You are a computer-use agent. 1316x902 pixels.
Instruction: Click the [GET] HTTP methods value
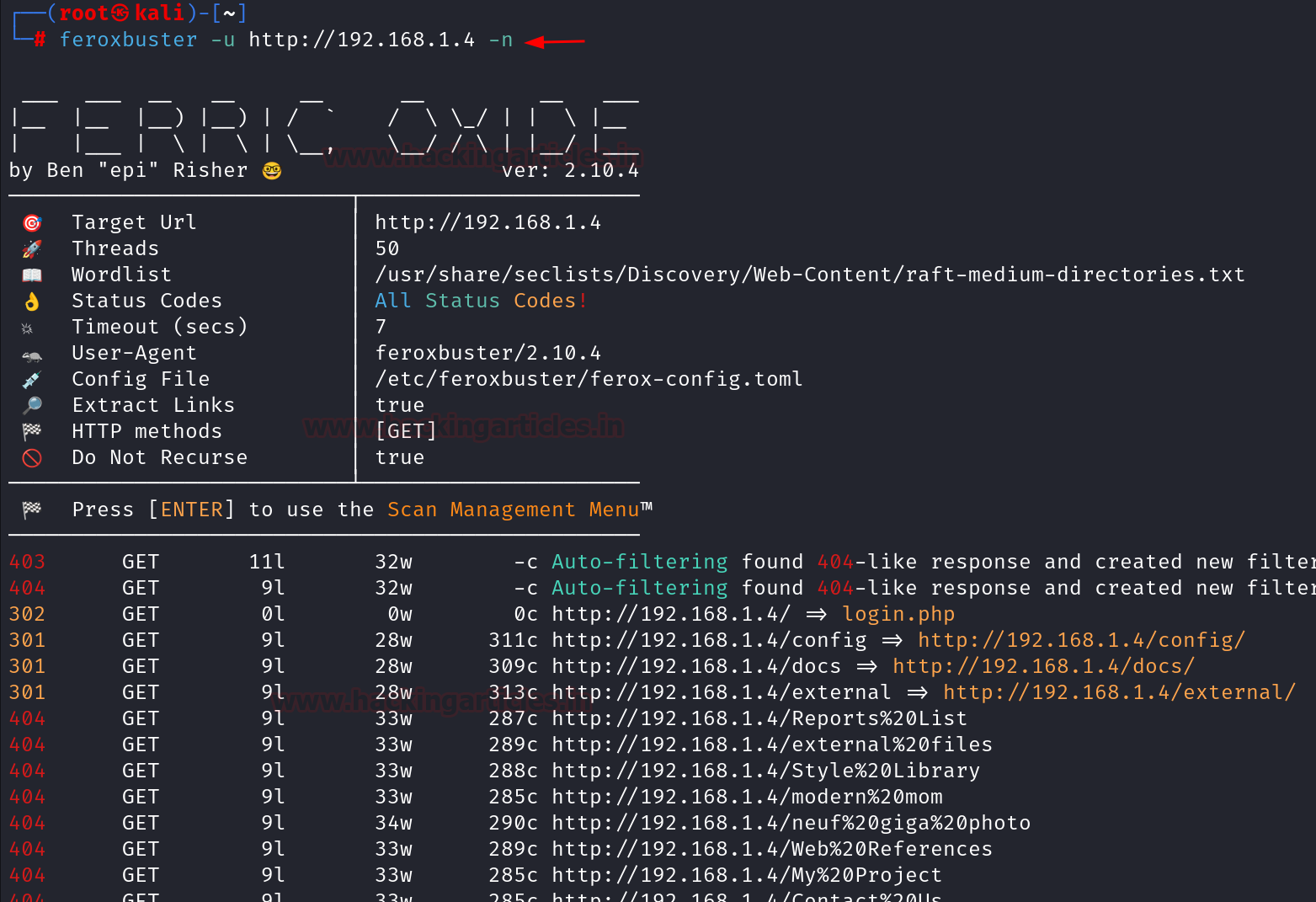point(406,431)
